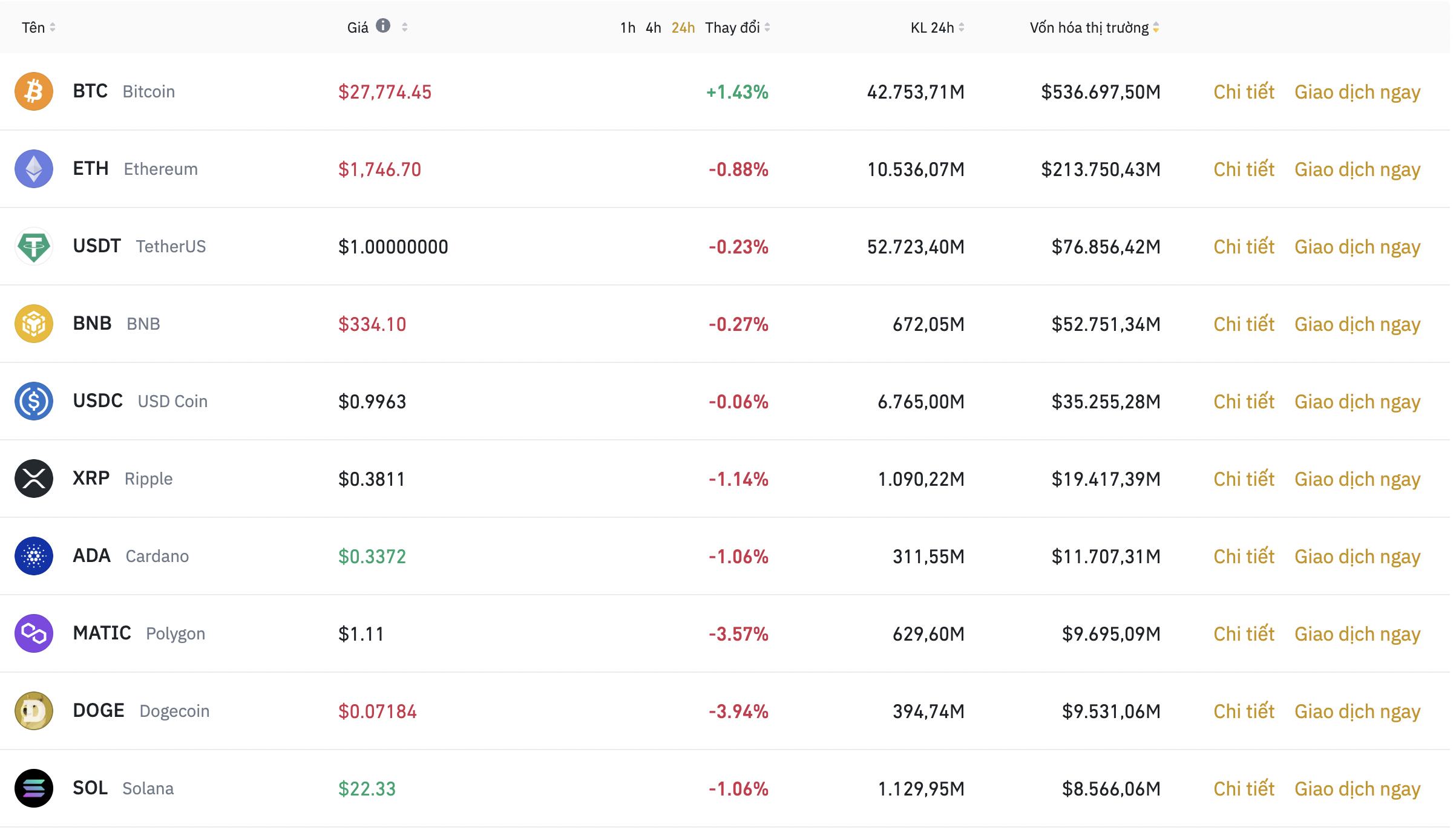
Task: Click USD Coin price $0.9963
Action: [x=372, y=402]
